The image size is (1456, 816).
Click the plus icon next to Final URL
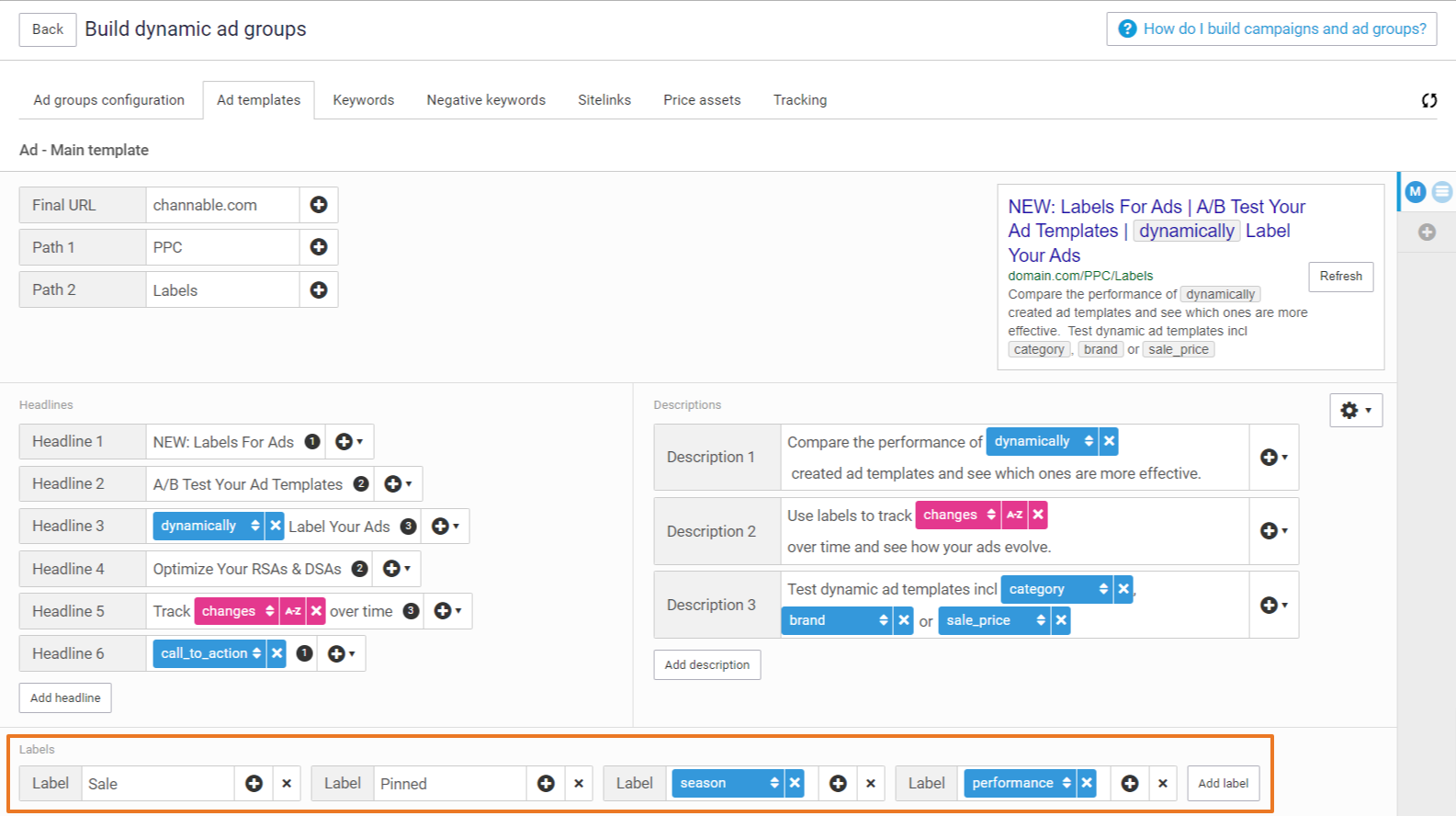pyautogui.click(x=319, y=205)
